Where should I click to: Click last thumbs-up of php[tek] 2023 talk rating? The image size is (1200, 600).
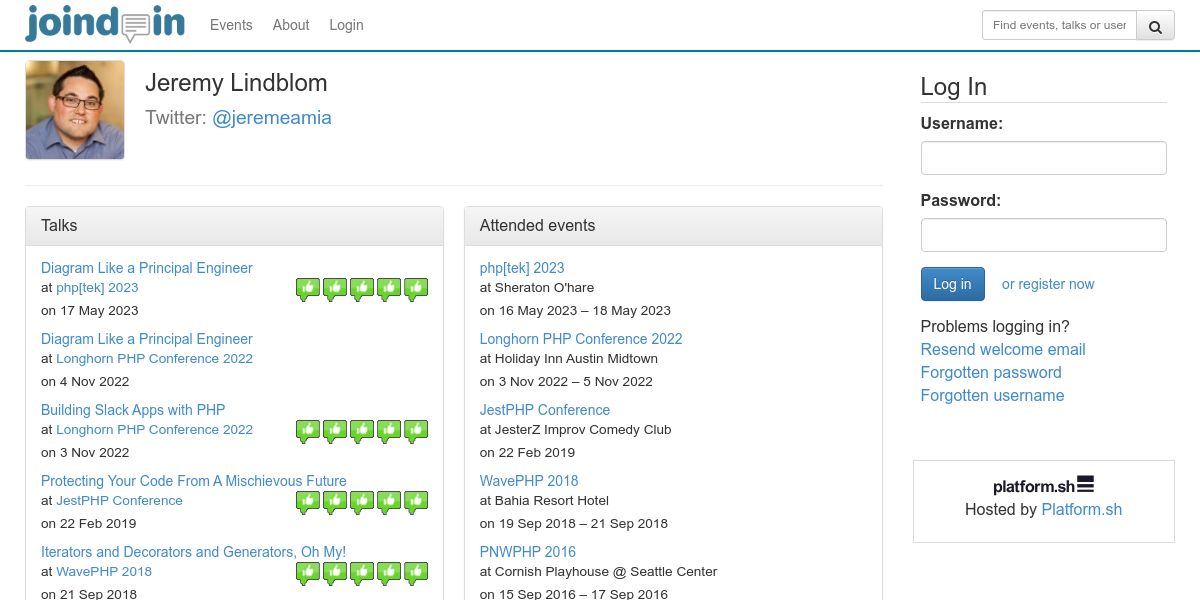click(x=416, y=289)
